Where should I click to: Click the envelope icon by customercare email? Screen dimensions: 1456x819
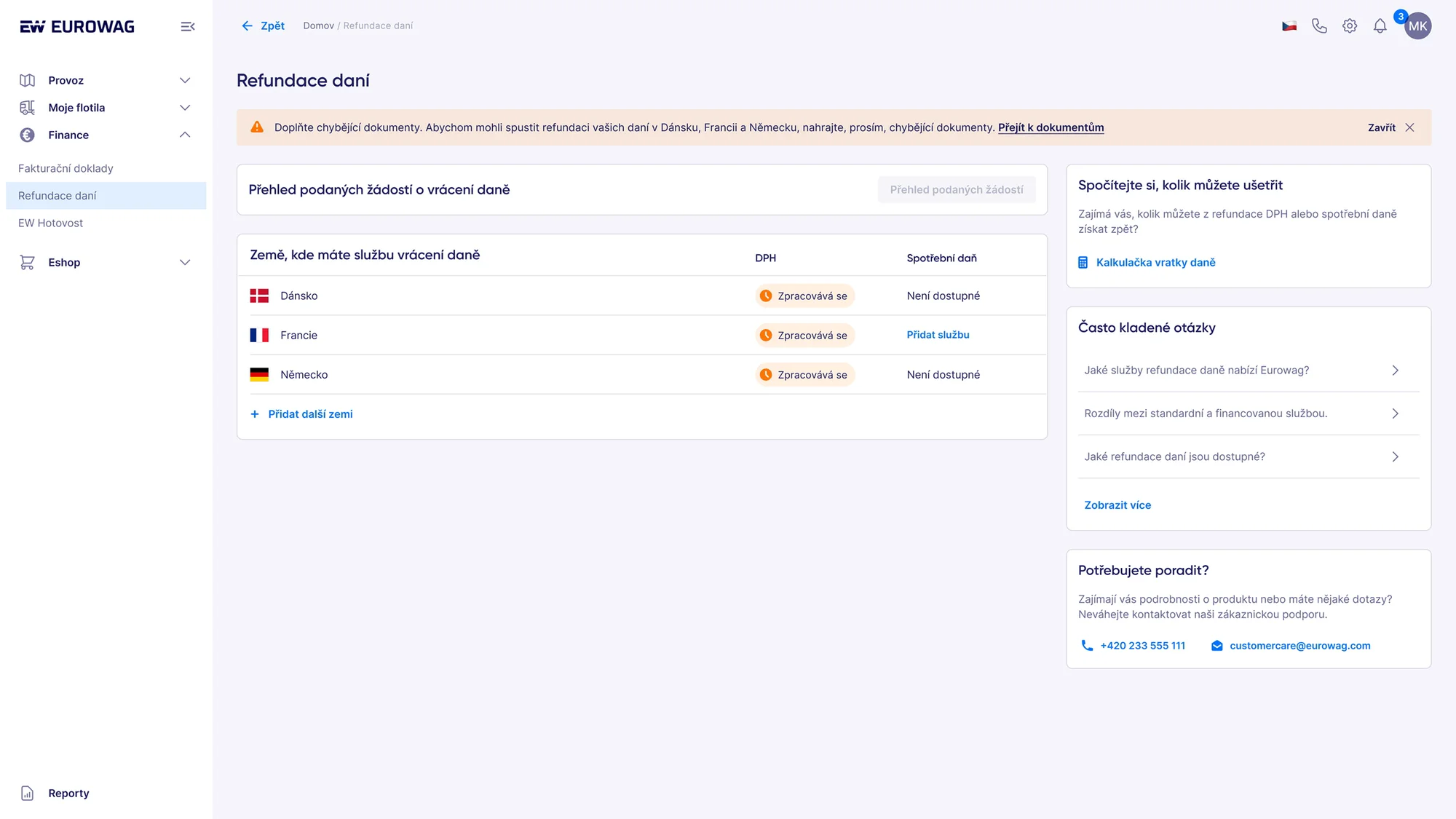(1216, 646)
